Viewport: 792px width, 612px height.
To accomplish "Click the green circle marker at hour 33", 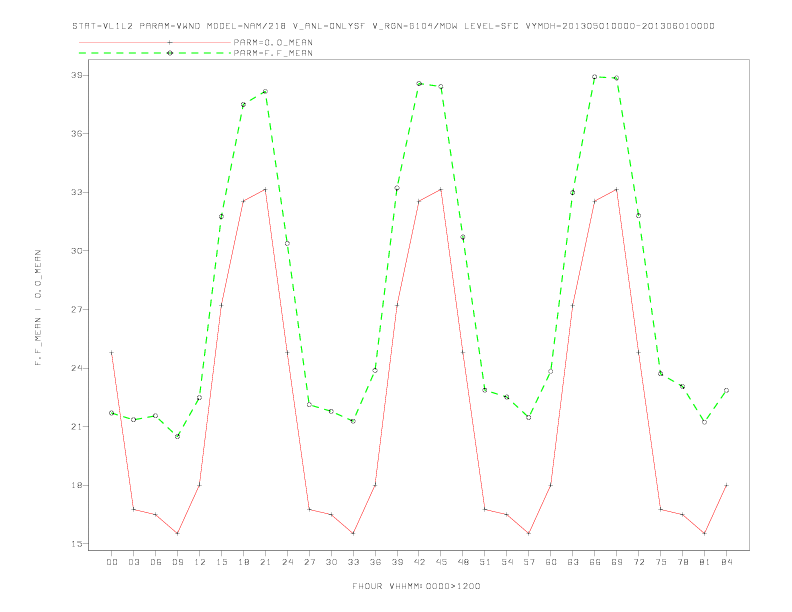I will [353, 421].
